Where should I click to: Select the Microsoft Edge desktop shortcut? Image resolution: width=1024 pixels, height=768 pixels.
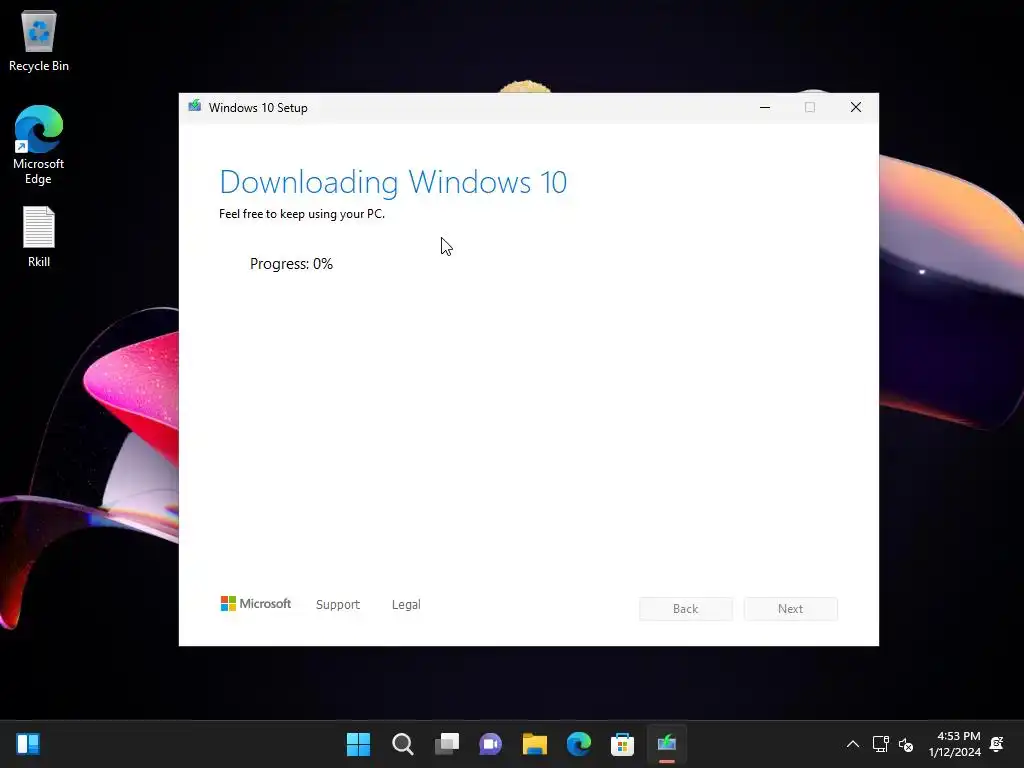[39, 145]
